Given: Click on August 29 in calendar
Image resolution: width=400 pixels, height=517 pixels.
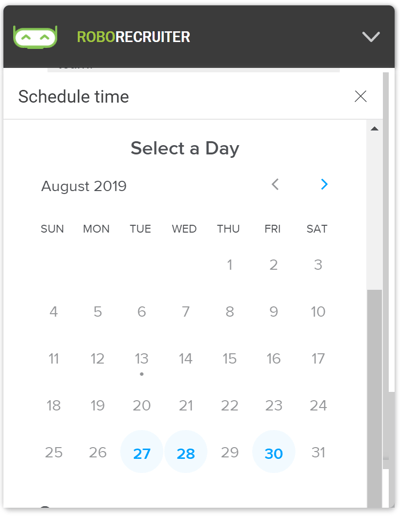Looking at the screenshot, I should click(230, 452).
